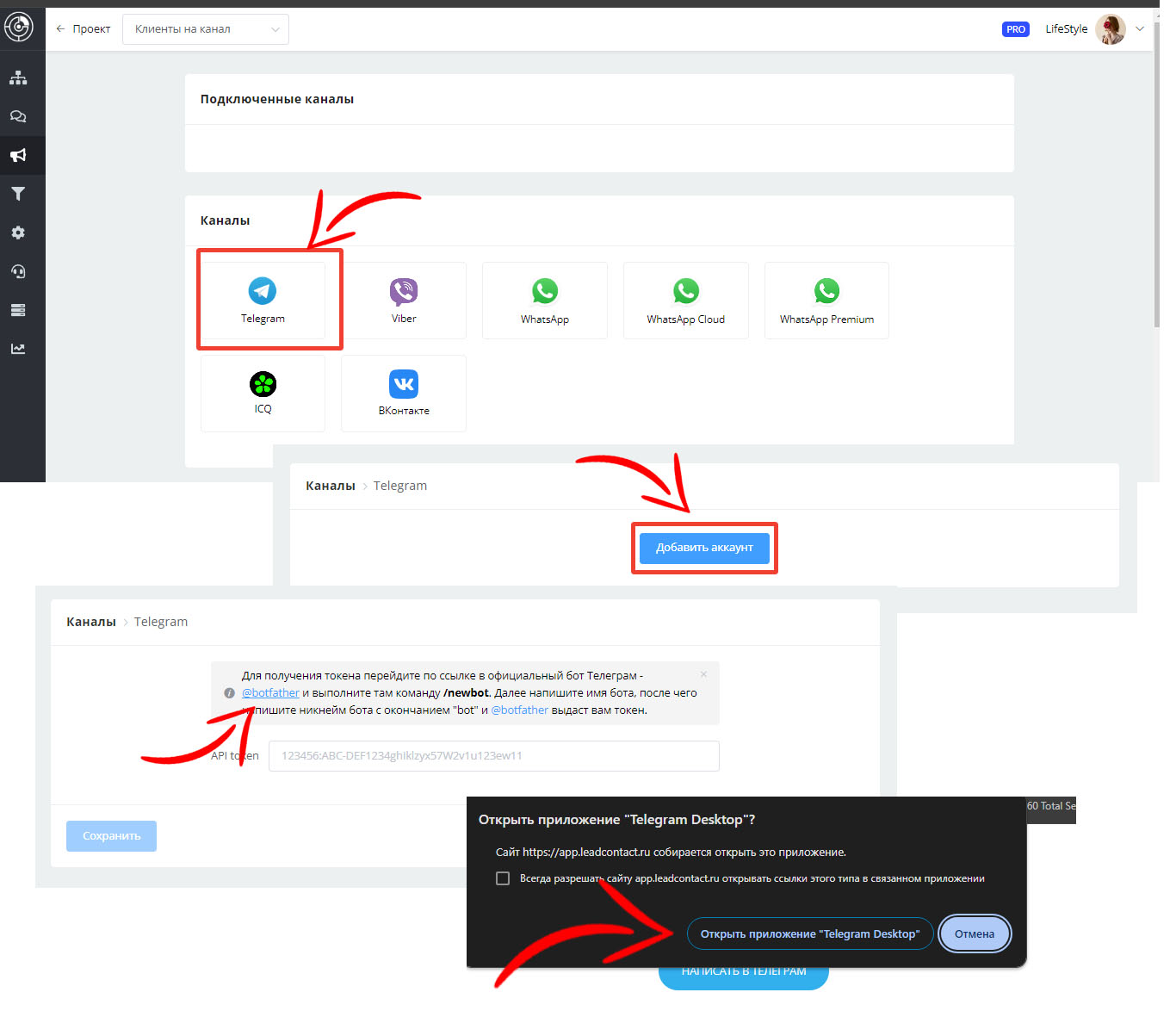This screenshot has width=1176, height=1011.
Task: Click the Добавить аккаунт button
Action: pos(704,548)
